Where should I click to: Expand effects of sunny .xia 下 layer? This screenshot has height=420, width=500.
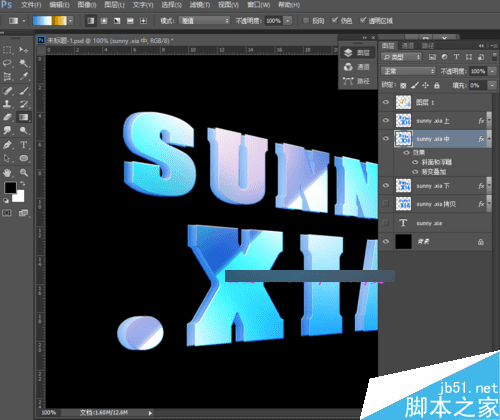(x=489, y=186)
